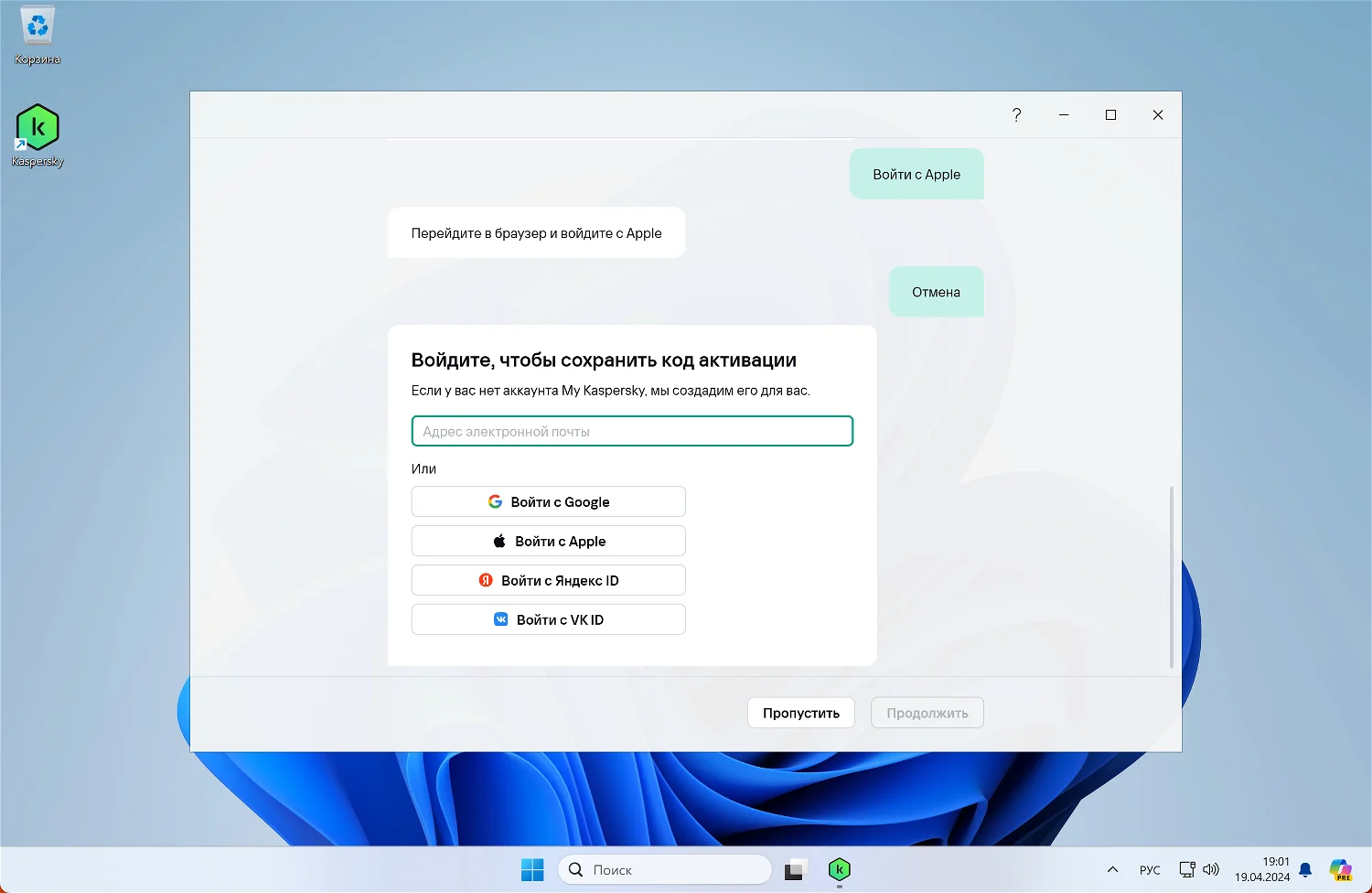The width and height of the screenshot is (1372, 893).
Task: Click the network tray icon
Action: [x=1187, y=869]
